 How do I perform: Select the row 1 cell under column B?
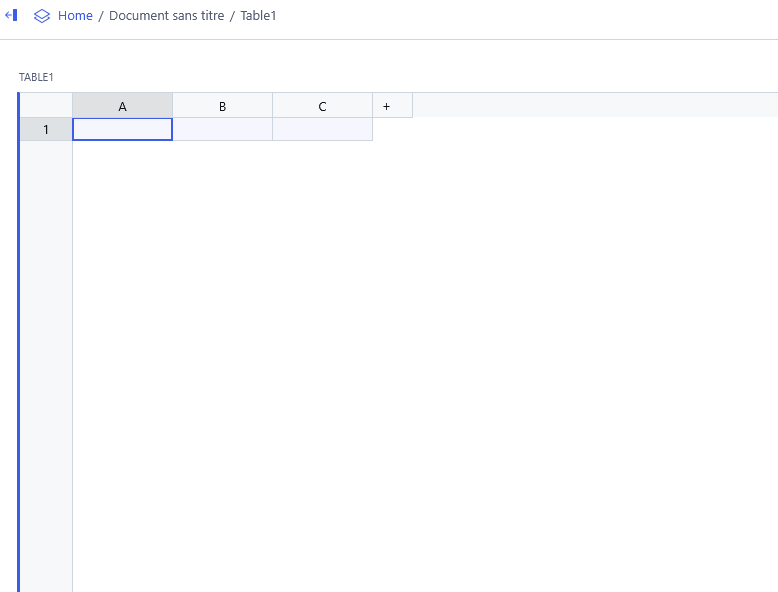click(x=222, y=129)
